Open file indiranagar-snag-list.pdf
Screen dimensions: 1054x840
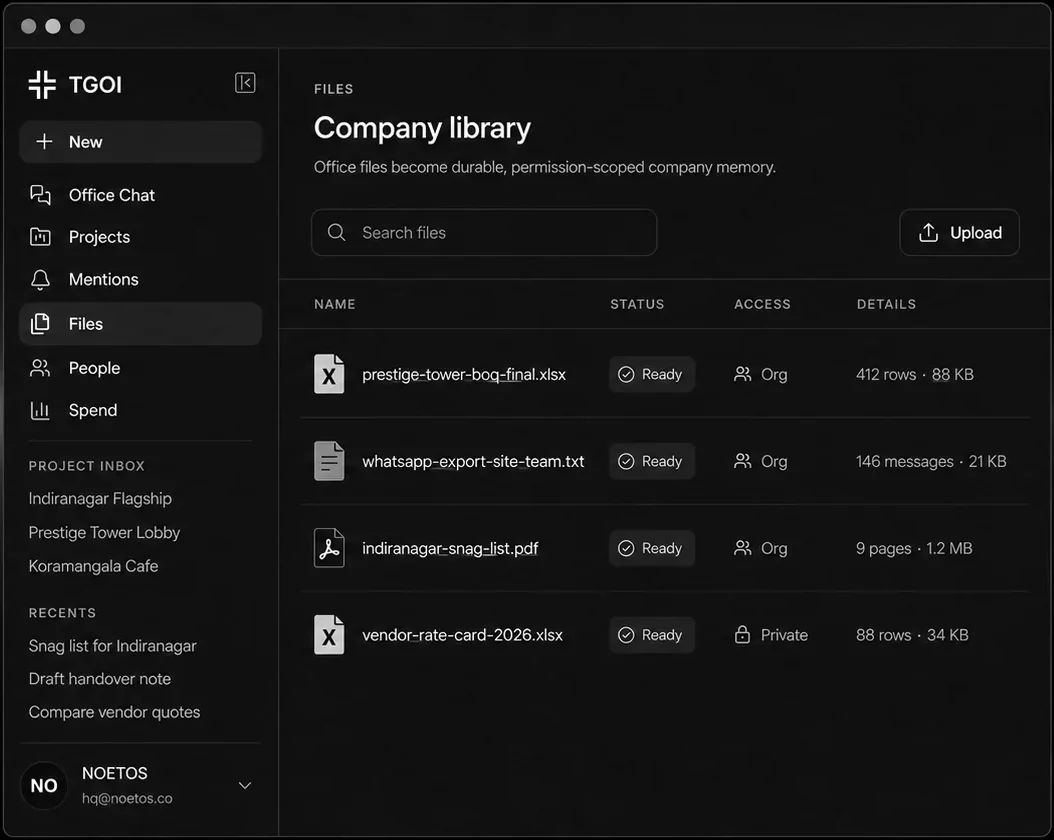(450, 548)
